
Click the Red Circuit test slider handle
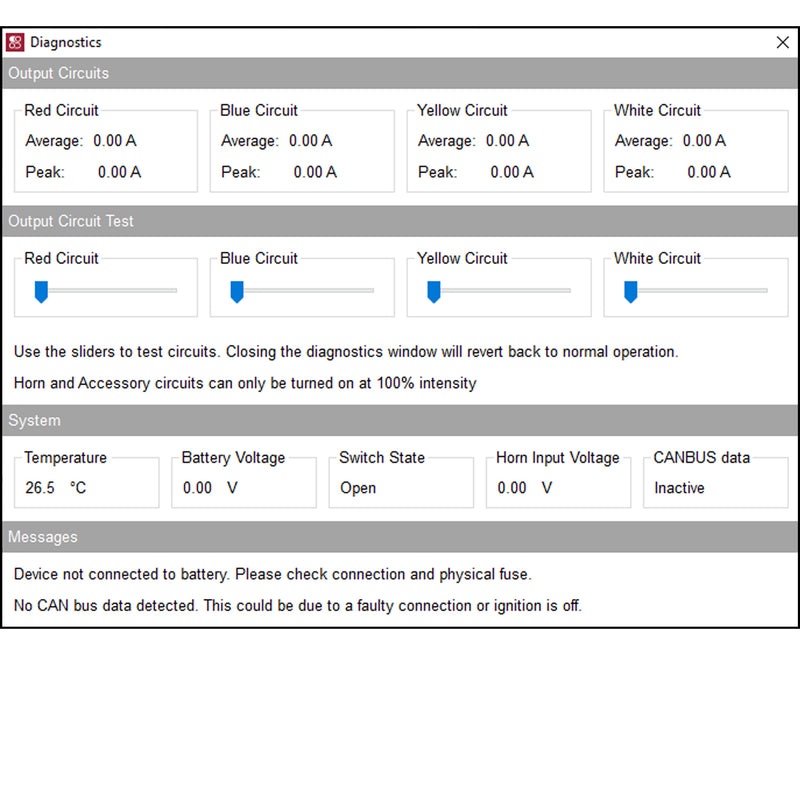click(x=41, y=291)
